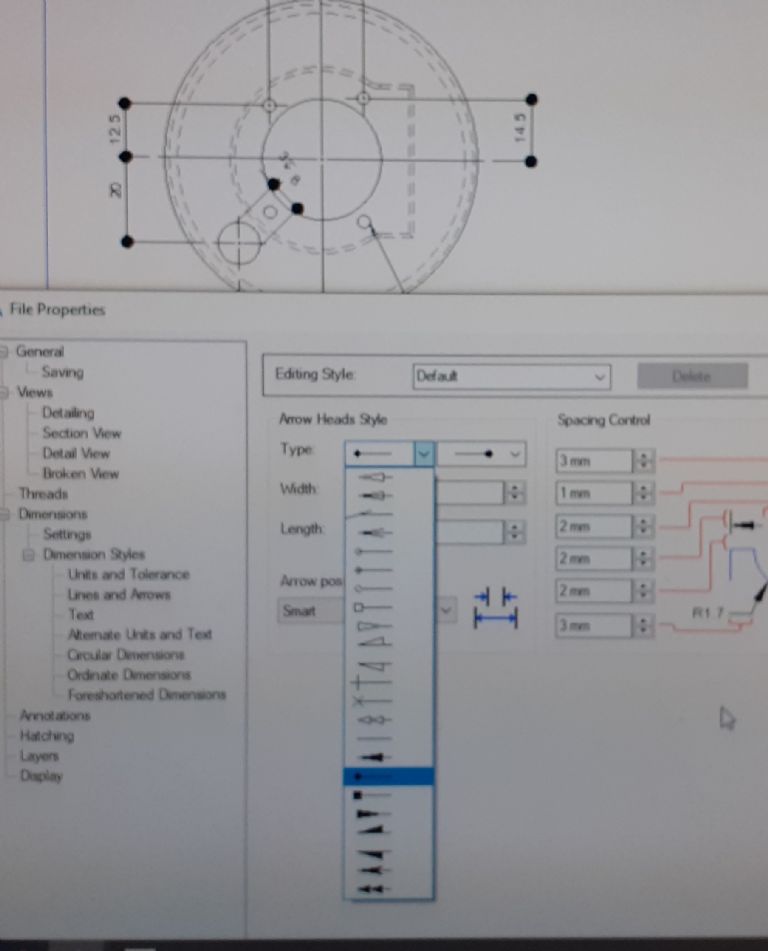
Task: Open Ordinate Dimensions page
Action: point(129,674)
